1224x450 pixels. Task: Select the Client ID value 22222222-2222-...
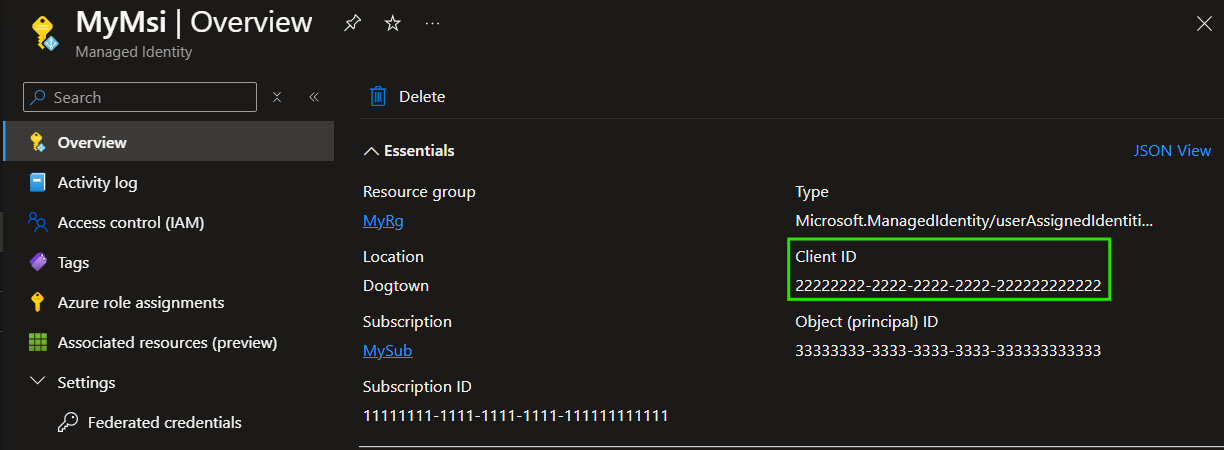pyautogui.click(x=948, y=286)
